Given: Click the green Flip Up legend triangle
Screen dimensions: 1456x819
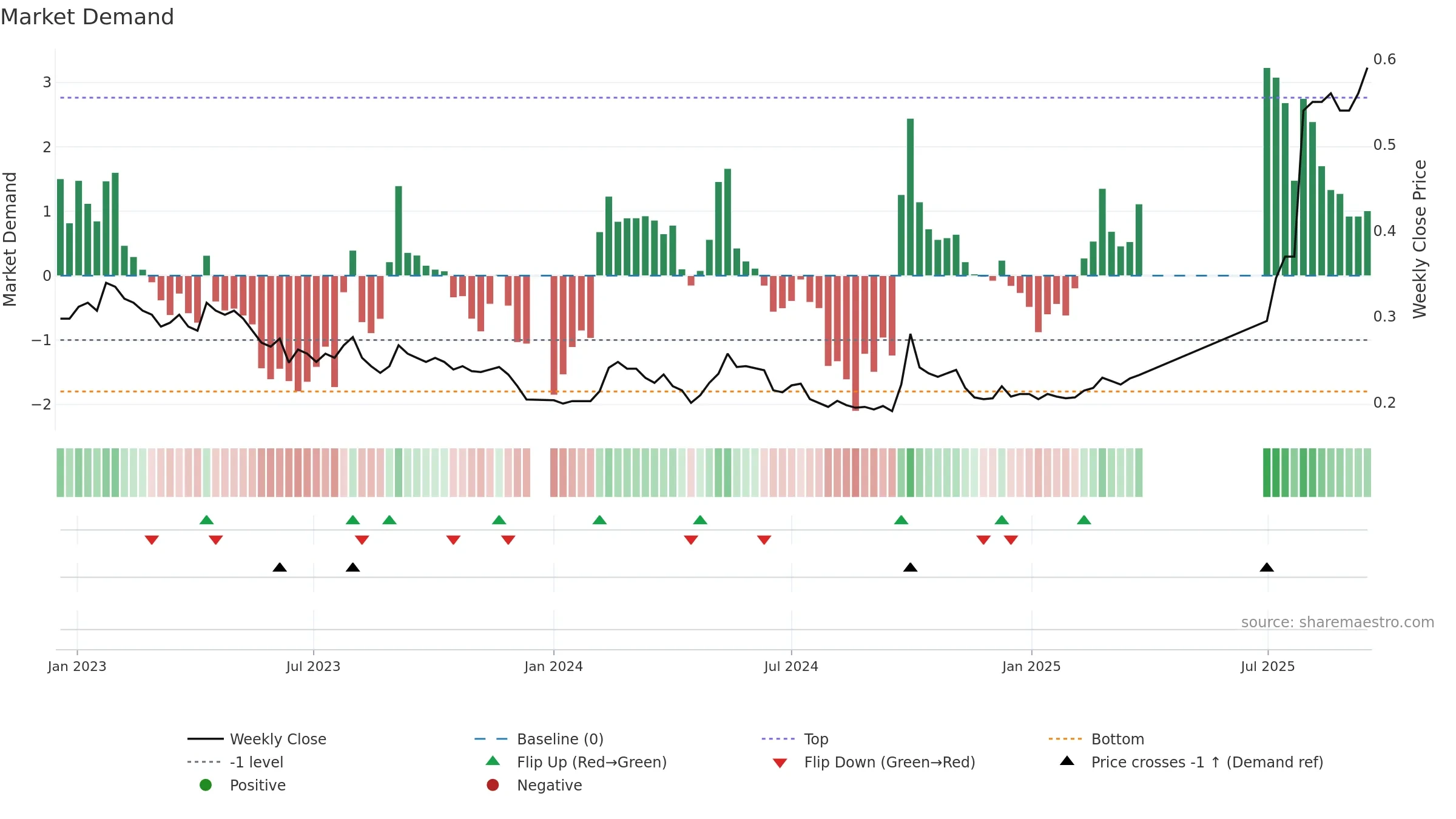Looking at the screenshot, I should coord(493,761).
